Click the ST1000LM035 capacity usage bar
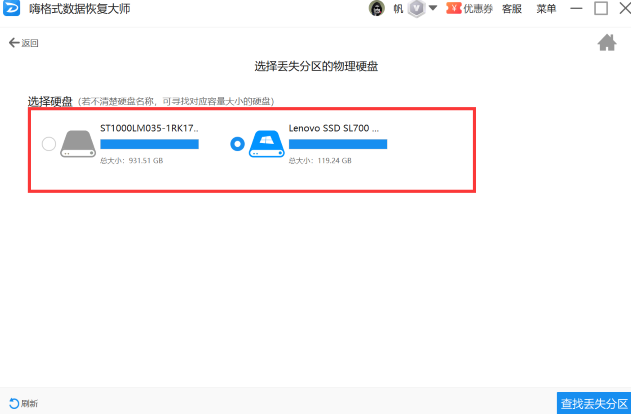 (149, 144)
